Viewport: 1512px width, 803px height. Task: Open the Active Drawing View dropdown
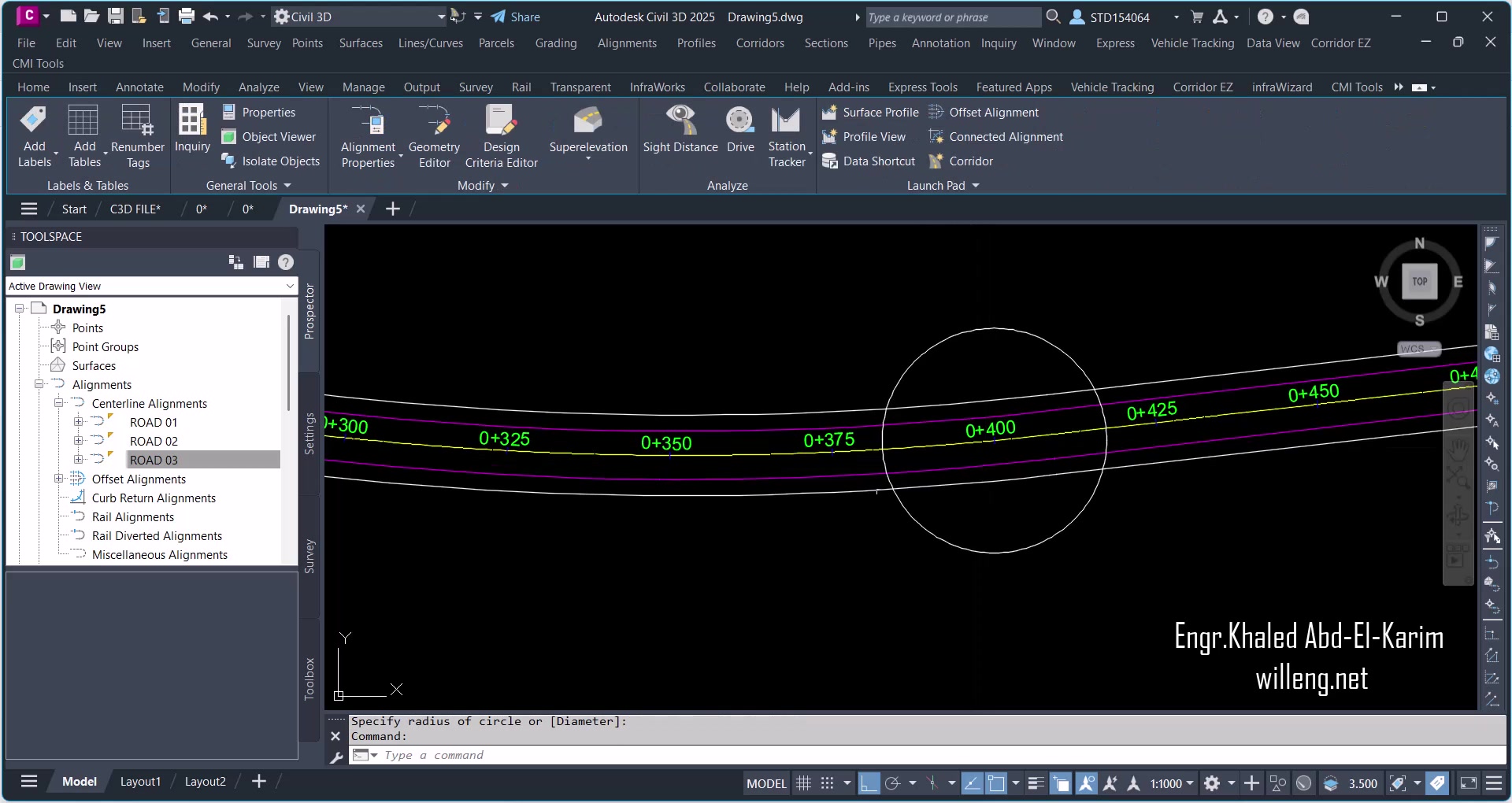tap(290, 286)
